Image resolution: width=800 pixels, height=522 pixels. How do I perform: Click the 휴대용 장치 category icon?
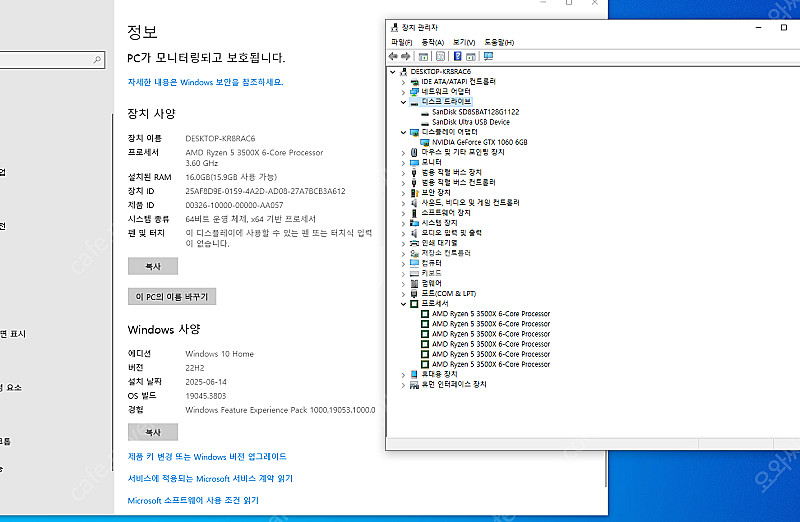[x=414, y=375]
